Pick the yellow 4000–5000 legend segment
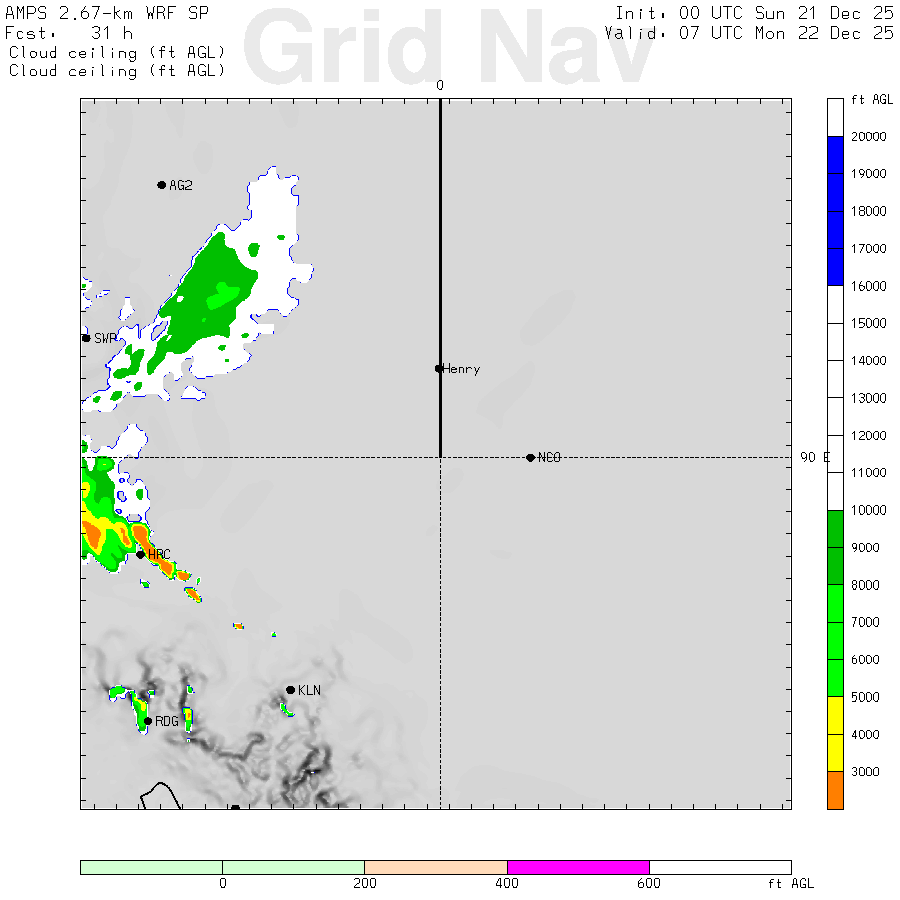Screen dimensions: 900x900 (x=835, y=716)
